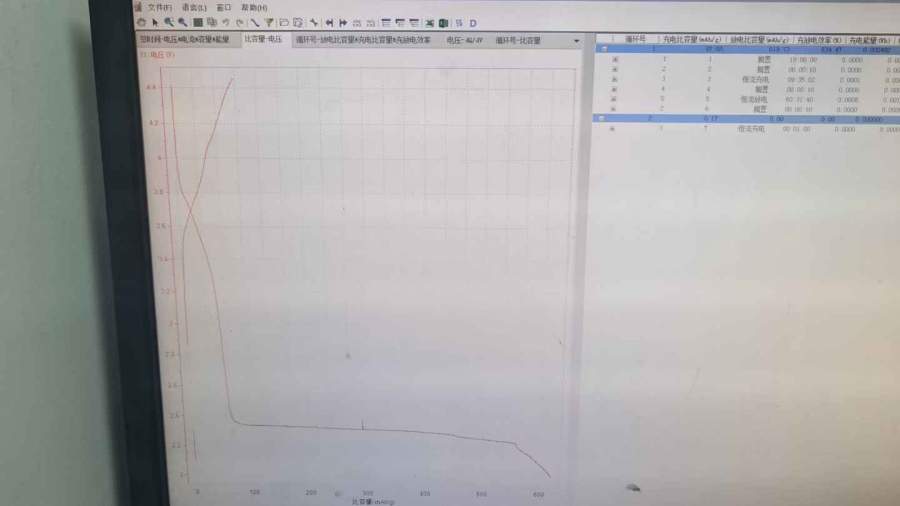Viewport: 900px width, 506px height.
Task: Open the 语言(L) menu
Action: point(194,7)
